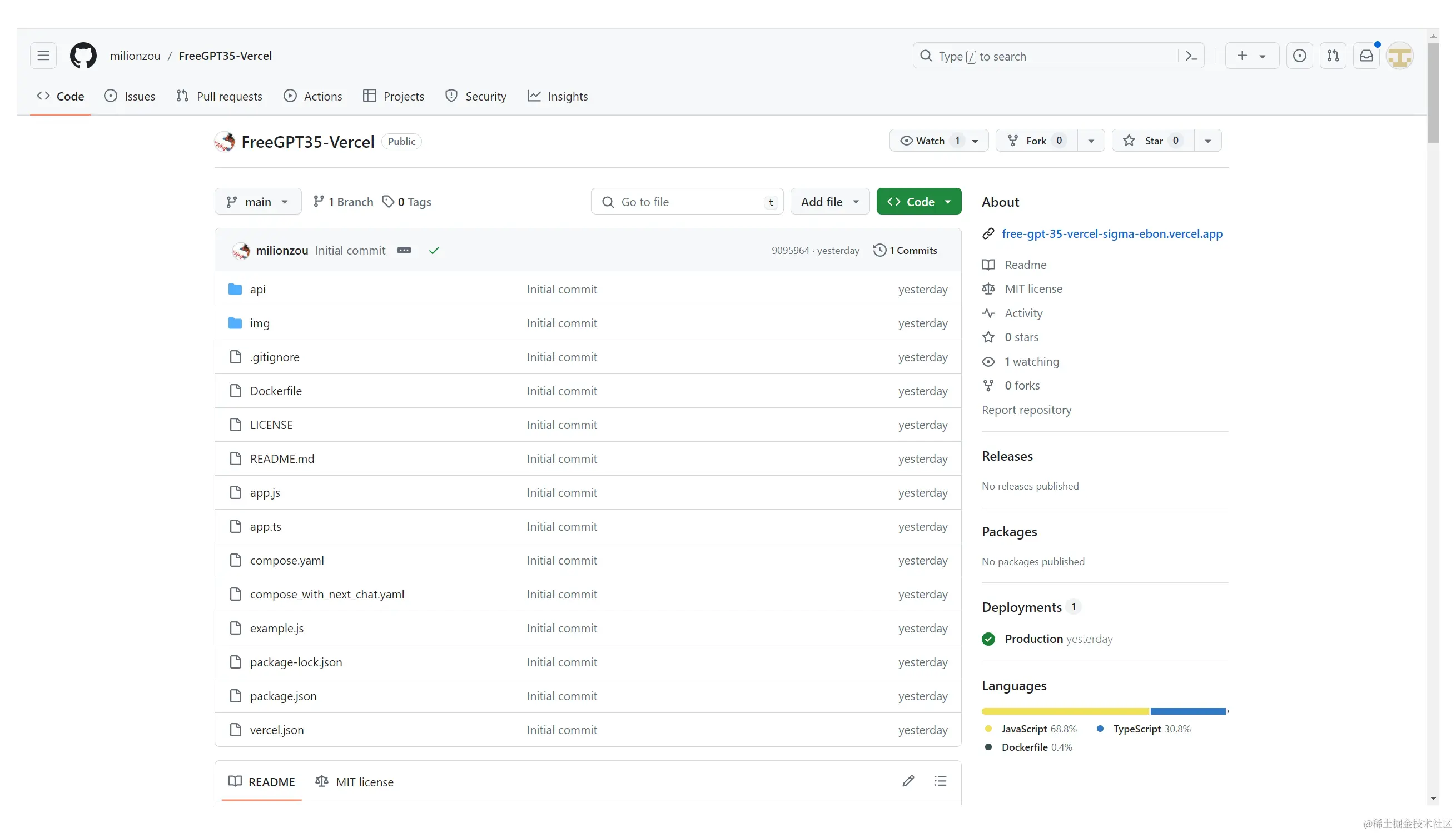1456x833 pixels.
Task: Open the command palette icon in search bar
Action: coord(1191,56)
